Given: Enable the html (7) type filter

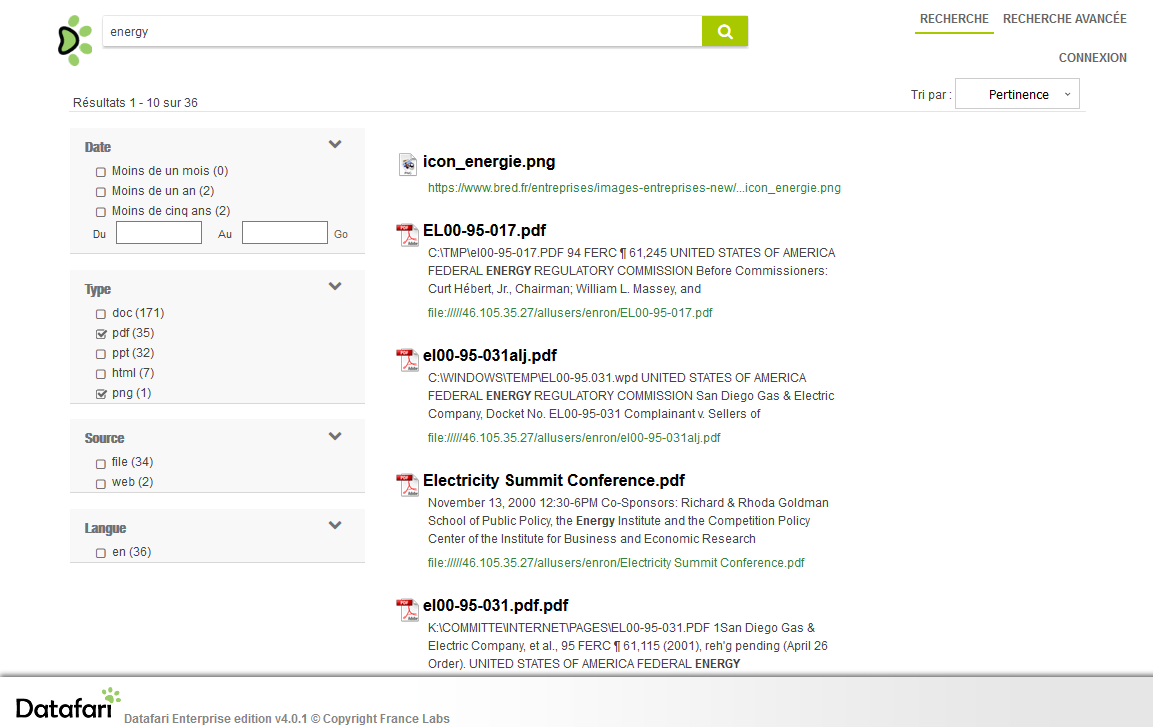Looking at the screenshot, I should point(101,373).
